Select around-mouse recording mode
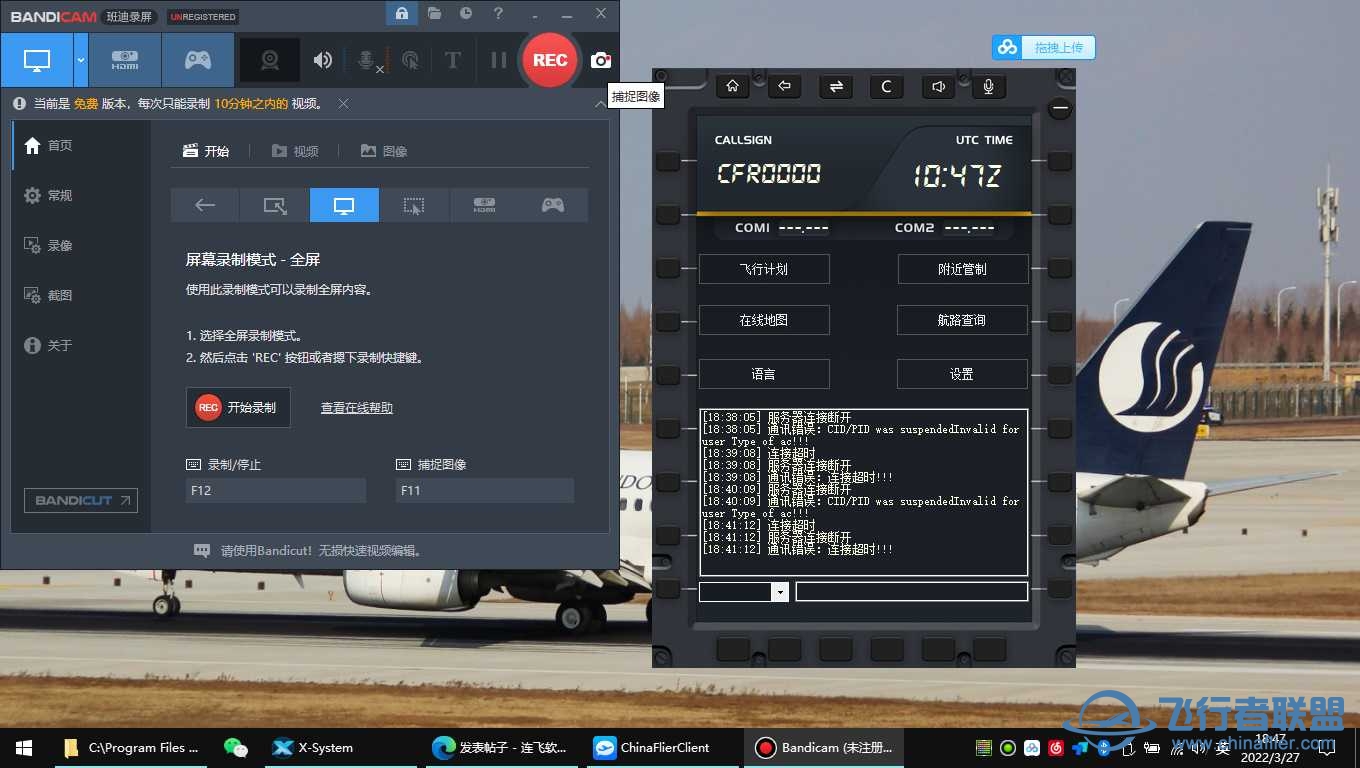 (414, 205)
